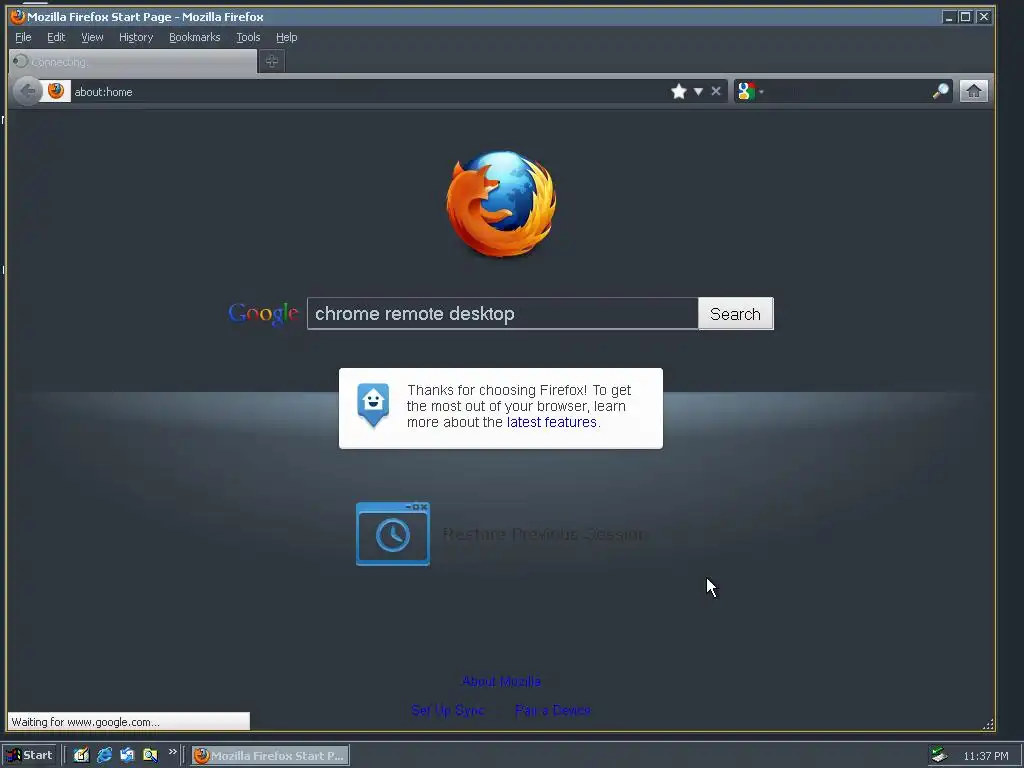
Task: Click the Restore Previous Session icon
Action: (392, 534)
